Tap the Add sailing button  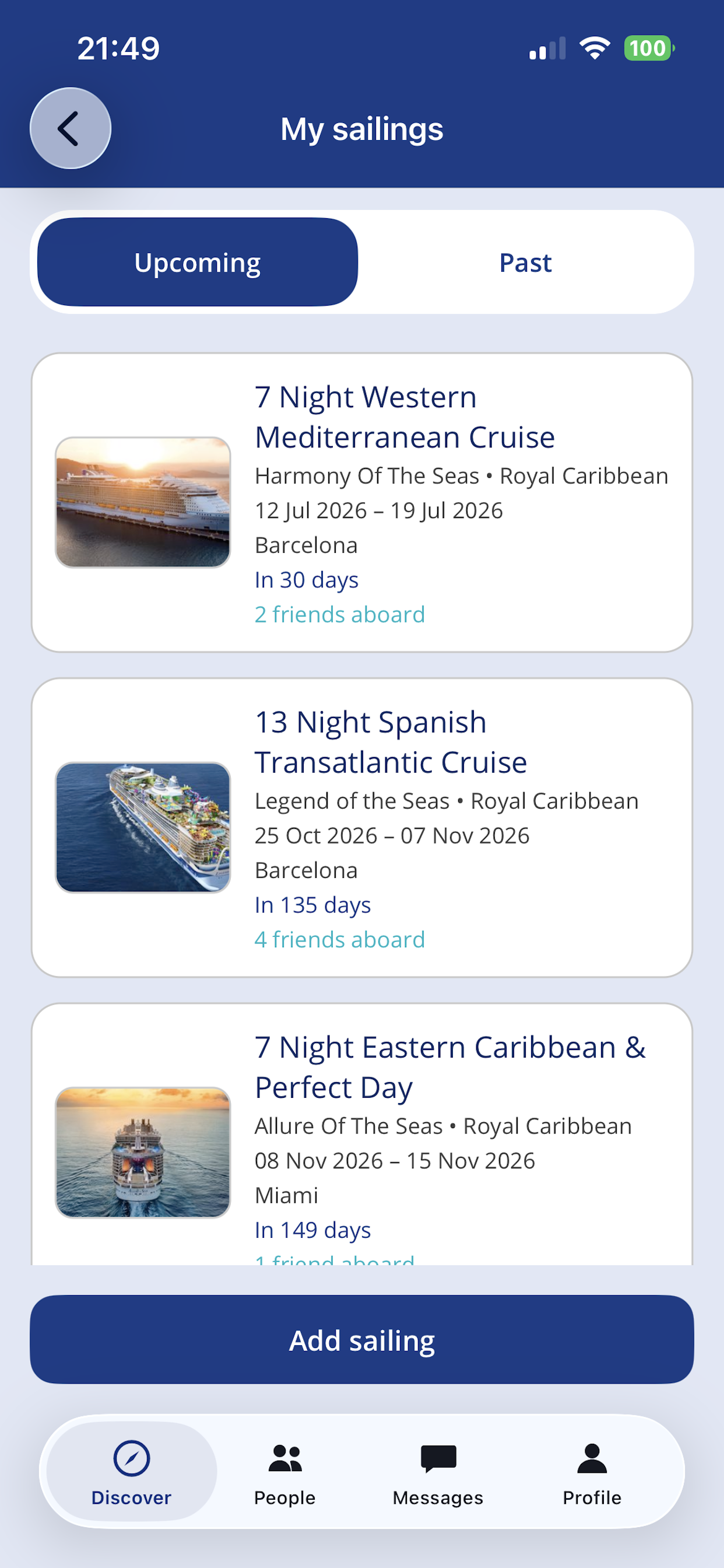(x=362, y=1340)
